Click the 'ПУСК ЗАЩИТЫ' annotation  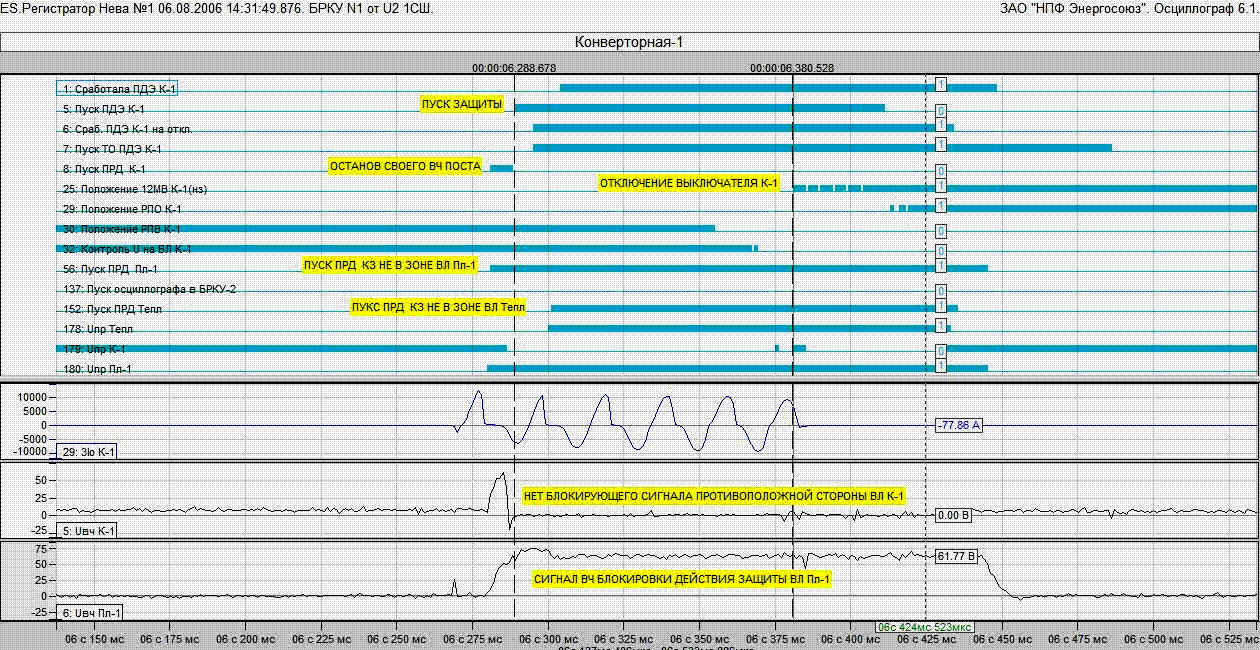(x=462, y=104)
